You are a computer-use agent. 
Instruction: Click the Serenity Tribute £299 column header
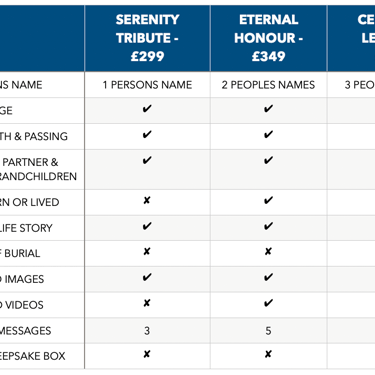coord(147,38)
